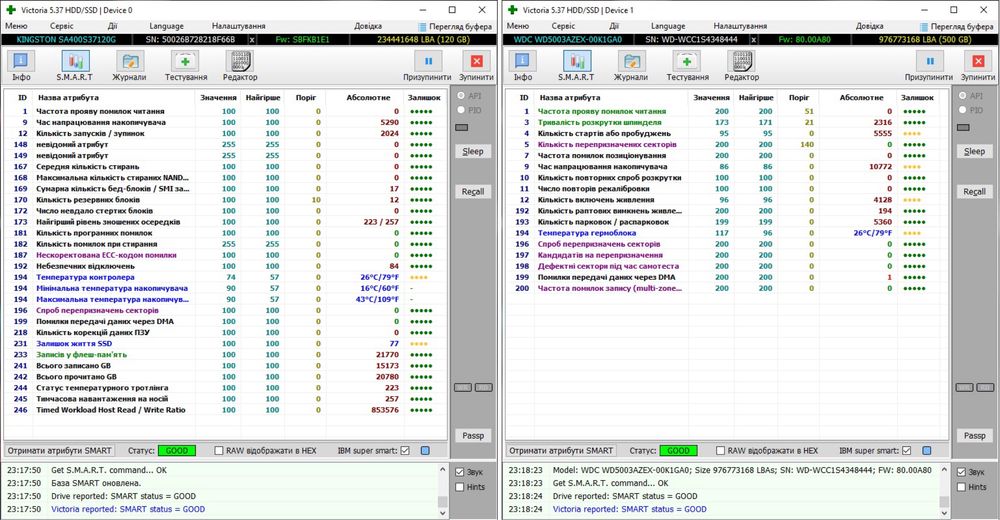Click Перегляд буфера icon in Device 0 window
Viewport: 1000px width, 520px height.
(x=422, y=27)
